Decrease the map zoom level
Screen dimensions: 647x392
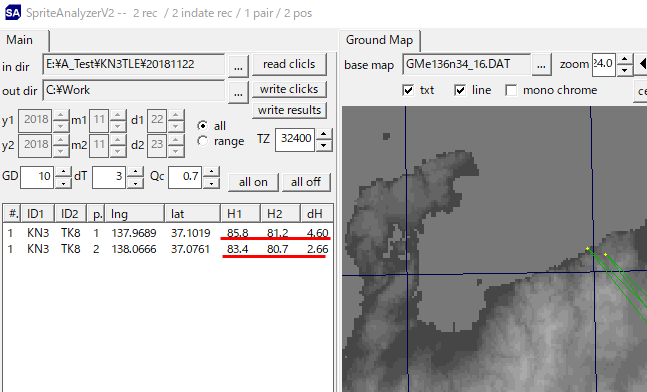(625, 70)
